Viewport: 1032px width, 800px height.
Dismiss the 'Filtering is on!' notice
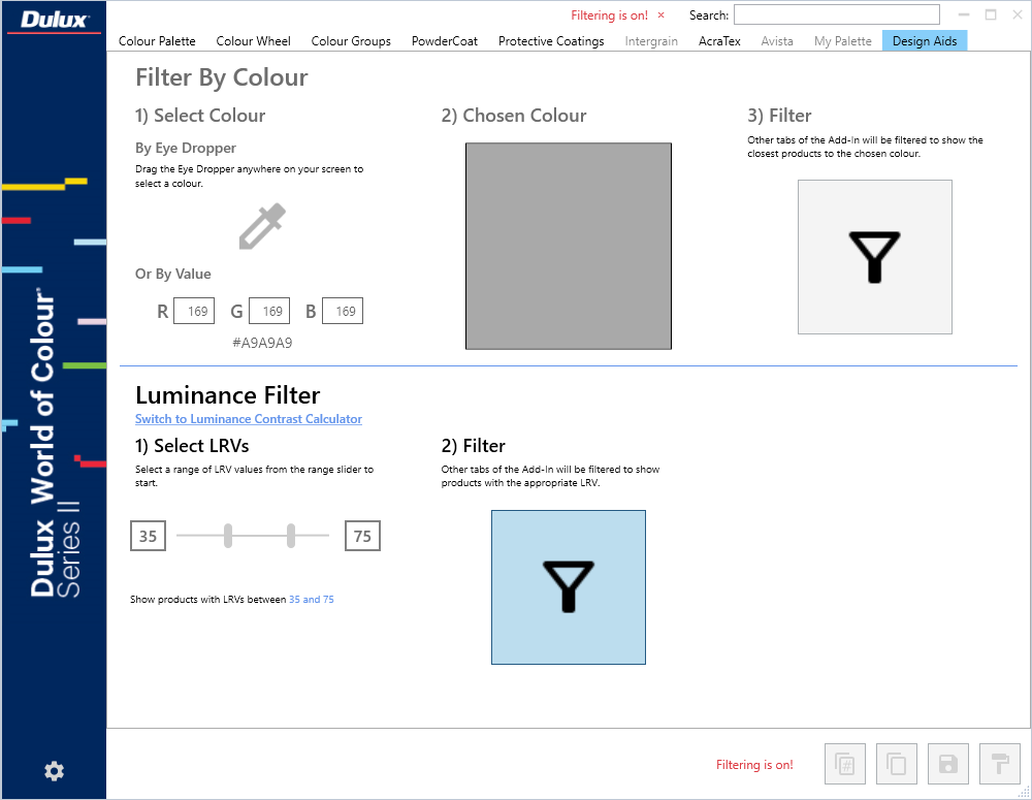(x=658, y=15)
